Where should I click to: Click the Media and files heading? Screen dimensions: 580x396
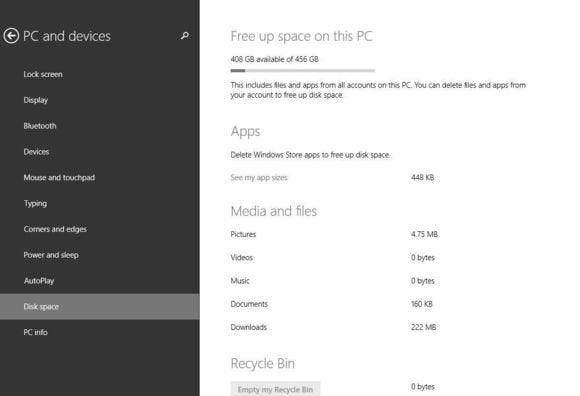click(x=274, y=211)
